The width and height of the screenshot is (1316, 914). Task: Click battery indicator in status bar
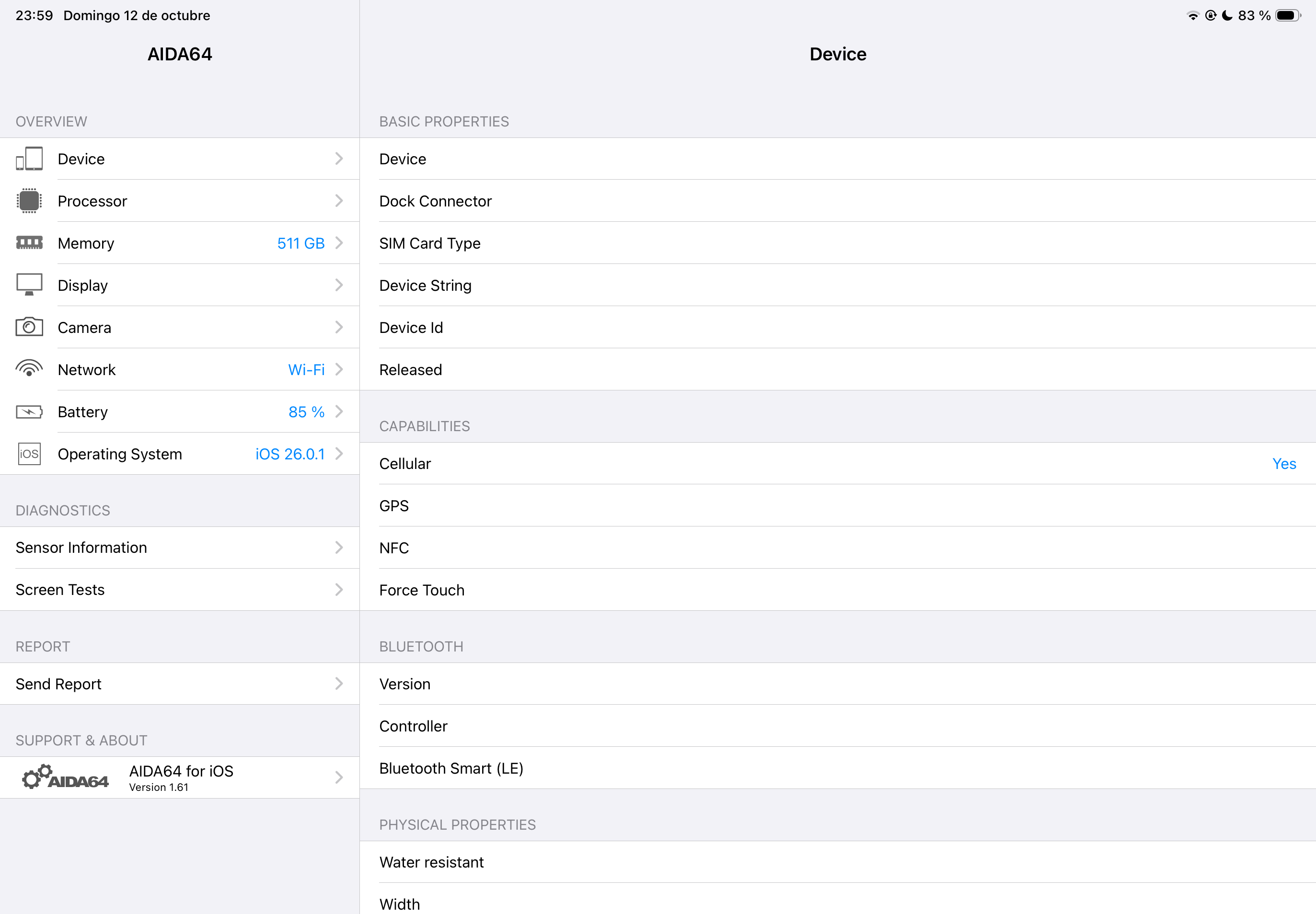pyautogui.click(x=1287, y=15)
